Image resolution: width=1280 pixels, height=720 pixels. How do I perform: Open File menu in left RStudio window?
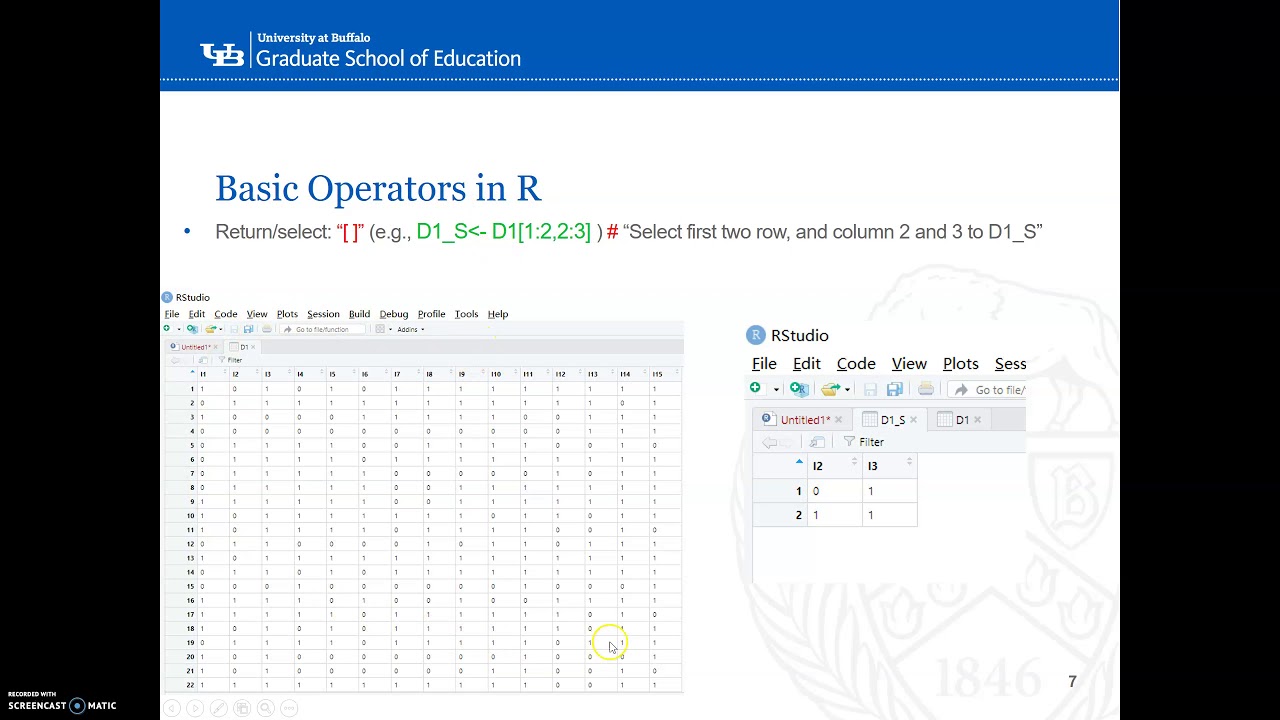click(x=171, y=314)
